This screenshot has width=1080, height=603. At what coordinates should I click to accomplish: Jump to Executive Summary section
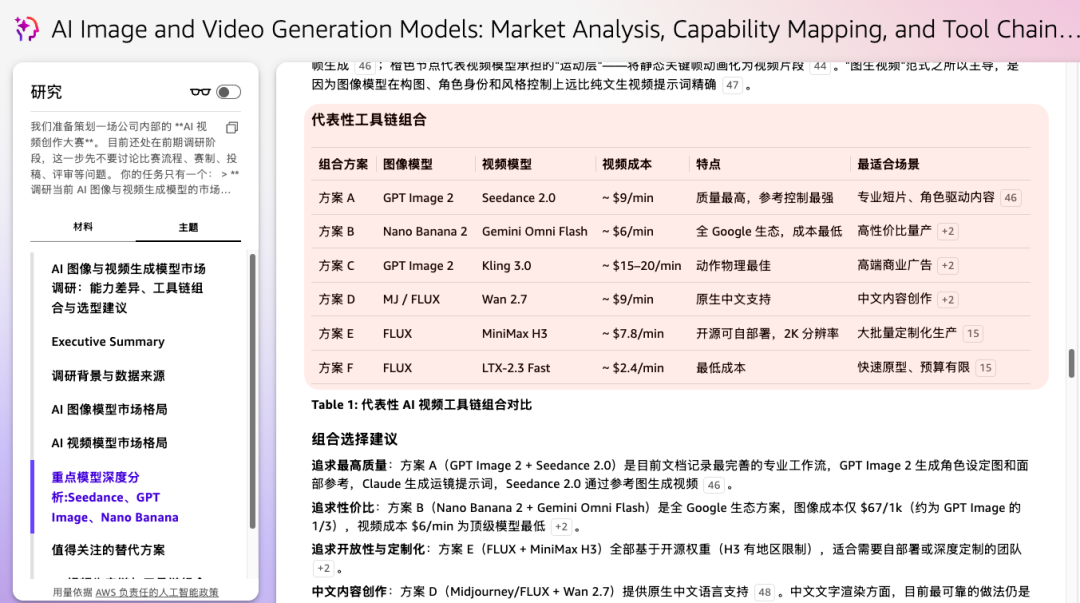[x=108, y=342]
